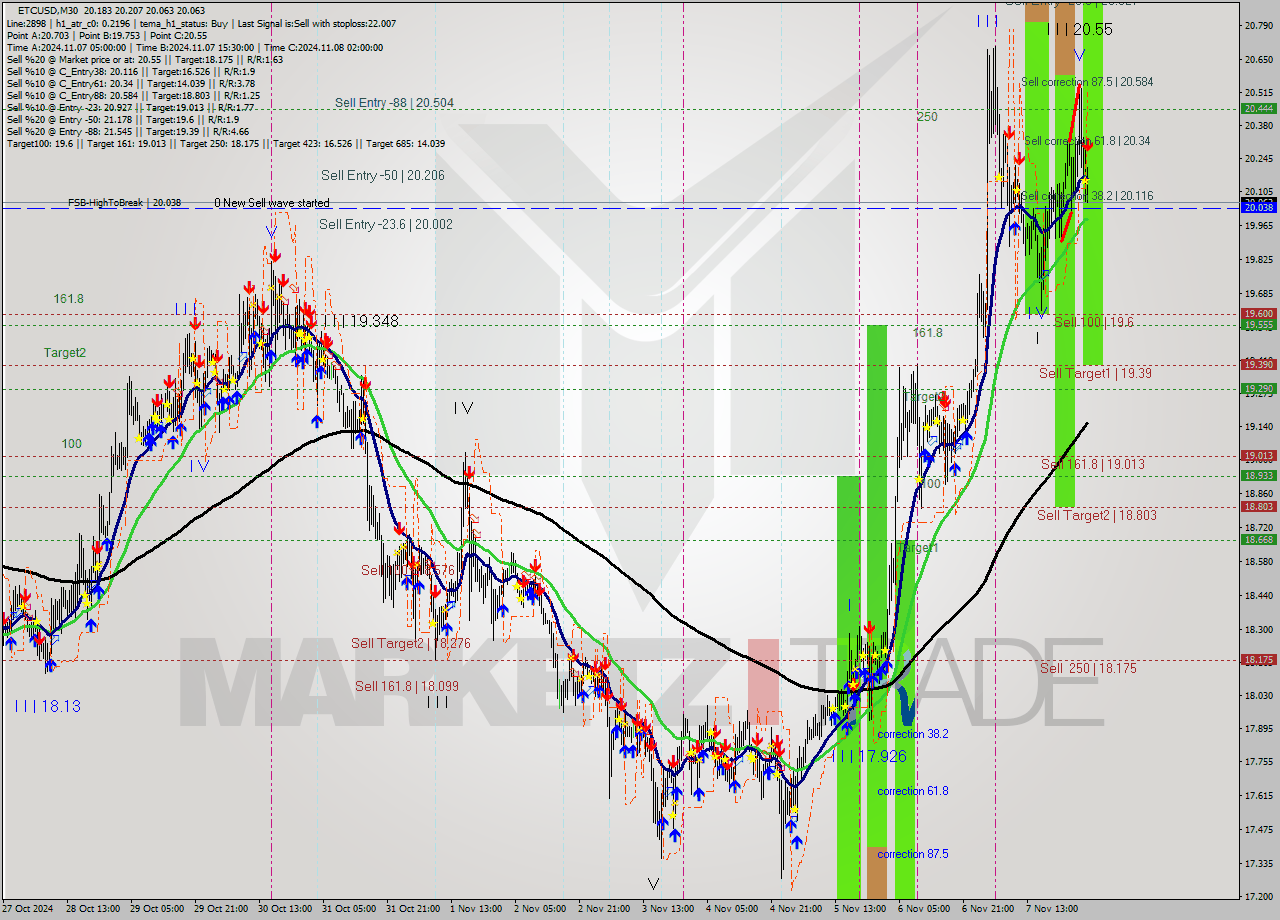Click the red 18.803 price tag
Screen dimensions: 1280x920
coord(1258,507)
